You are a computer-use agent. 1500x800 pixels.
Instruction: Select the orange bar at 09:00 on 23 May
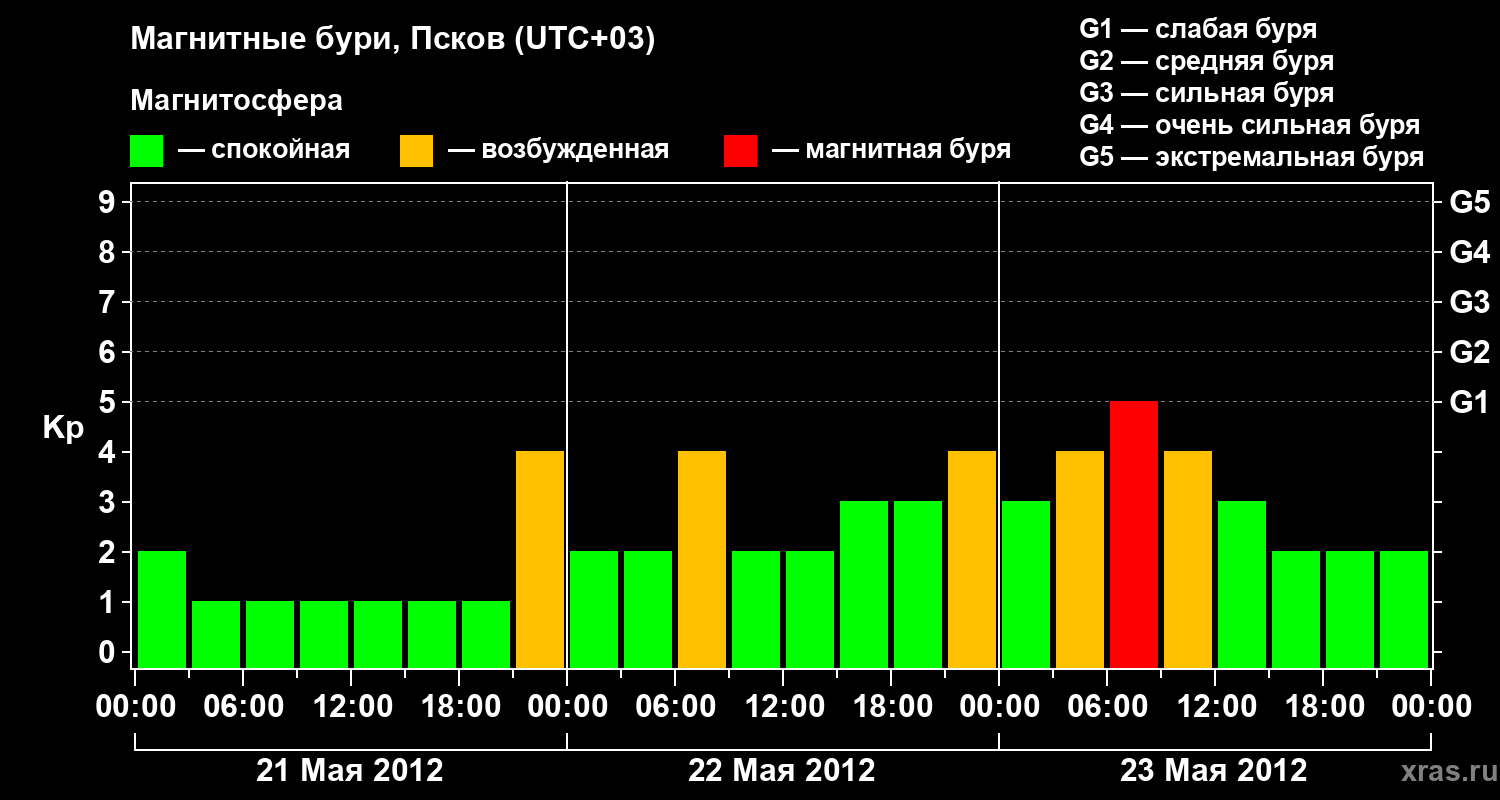coord(1188,559)
